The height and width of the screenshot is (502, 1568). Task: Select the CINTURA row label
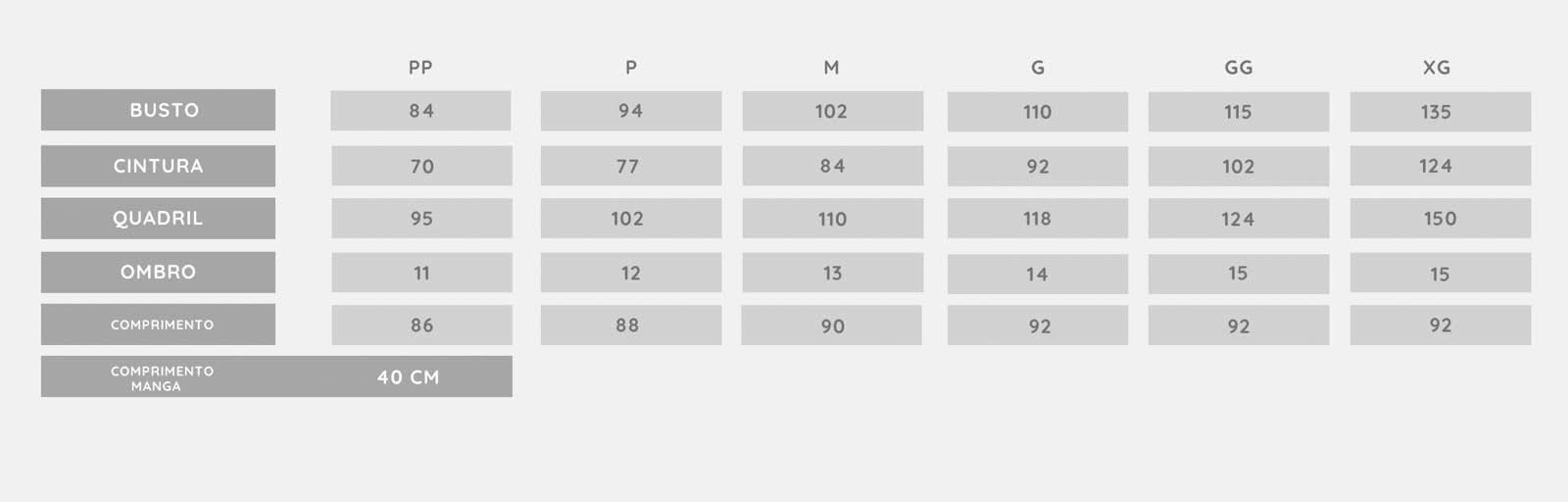(158, 166)
